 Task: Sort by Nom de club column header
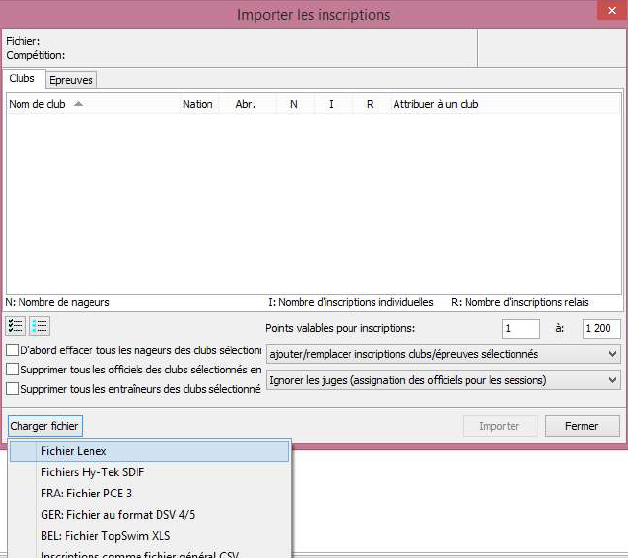(40, 104)
